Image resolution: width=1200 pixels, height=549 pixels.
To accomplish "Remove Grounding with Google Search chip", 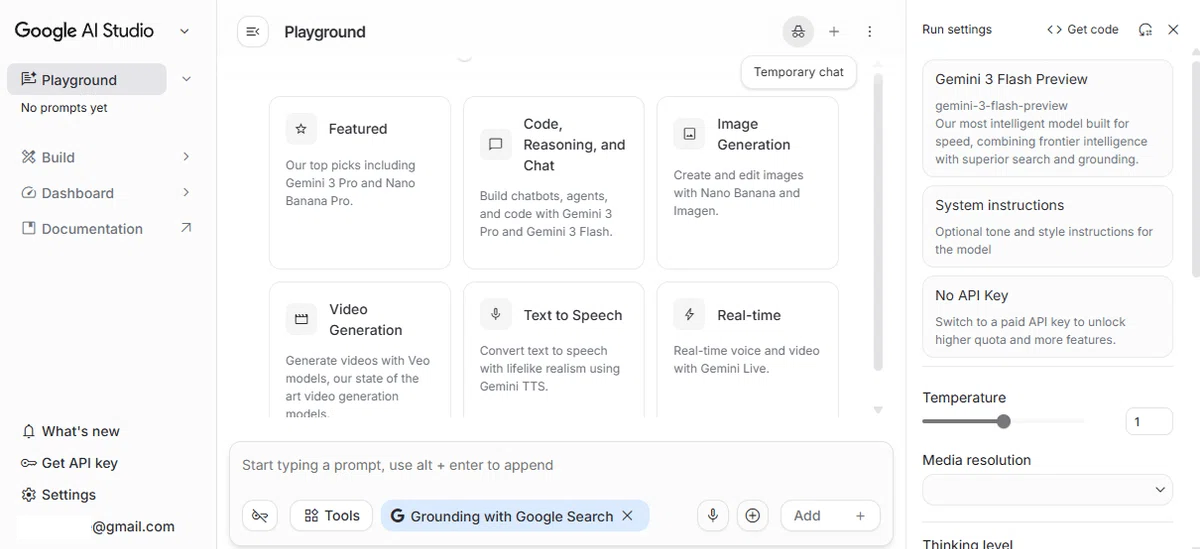I will tap(627, 516).
